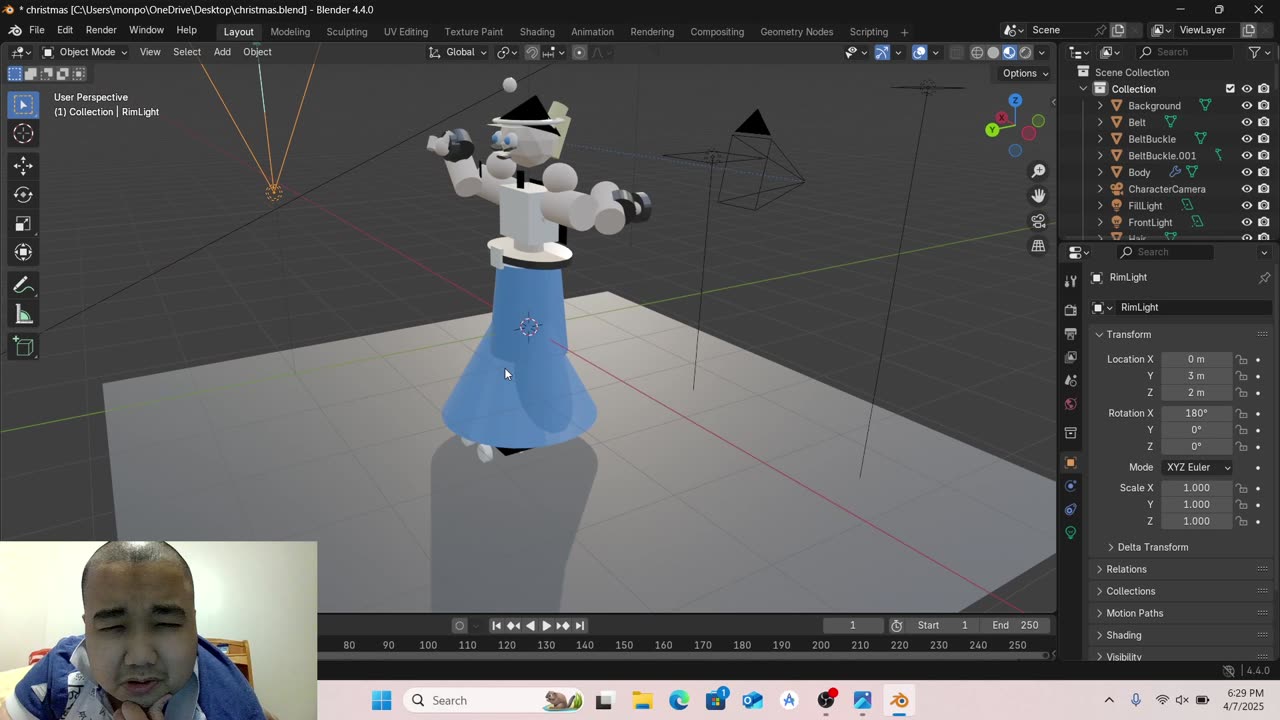
Task: Click the pan view hand icon
Action: point(1038,196)
